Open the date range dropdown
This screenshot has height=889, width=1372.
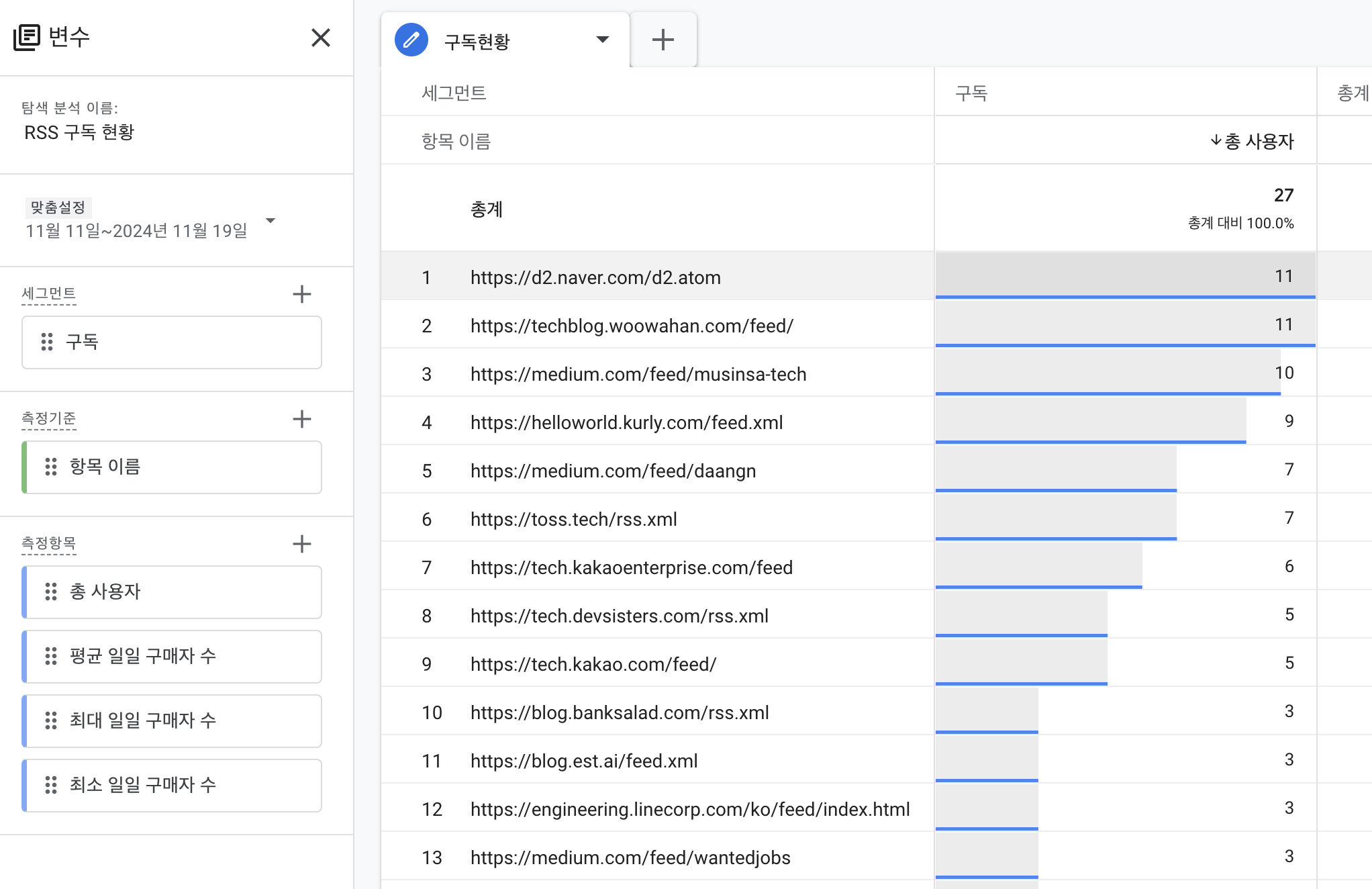tap(271, 221)
